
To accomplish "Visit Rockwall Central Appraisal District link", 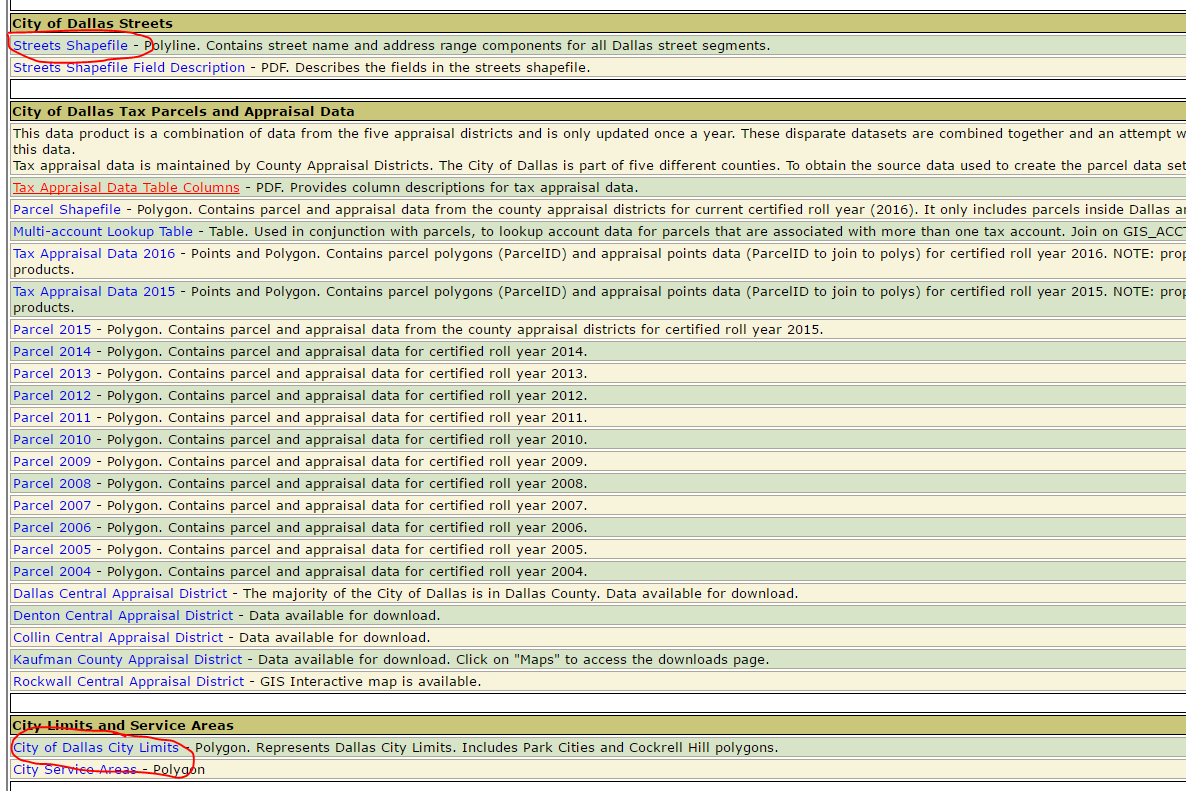I will point(129,681).
